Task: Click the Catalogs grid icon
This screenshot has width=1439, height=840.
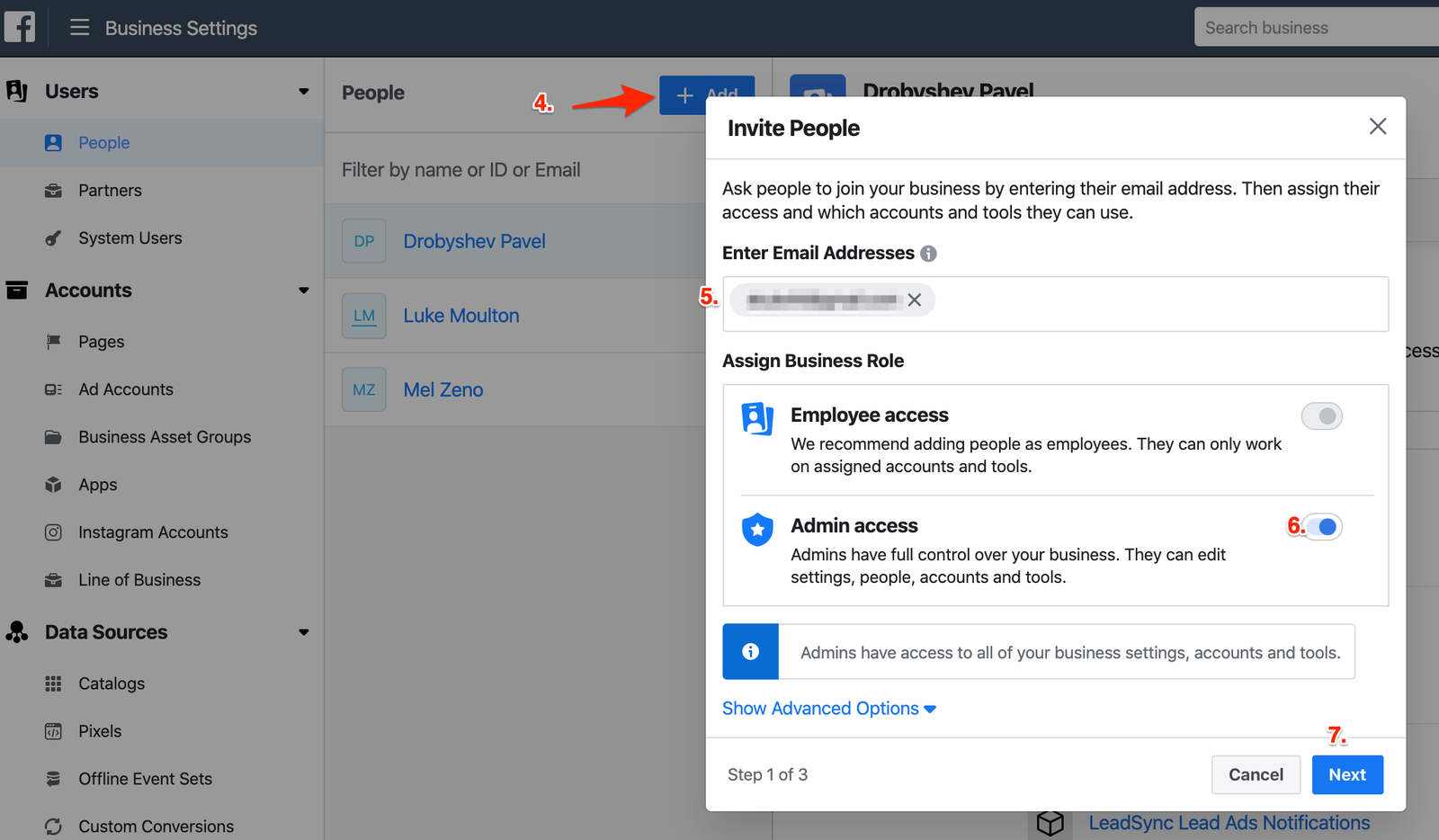Action: [x=54, y=684]
